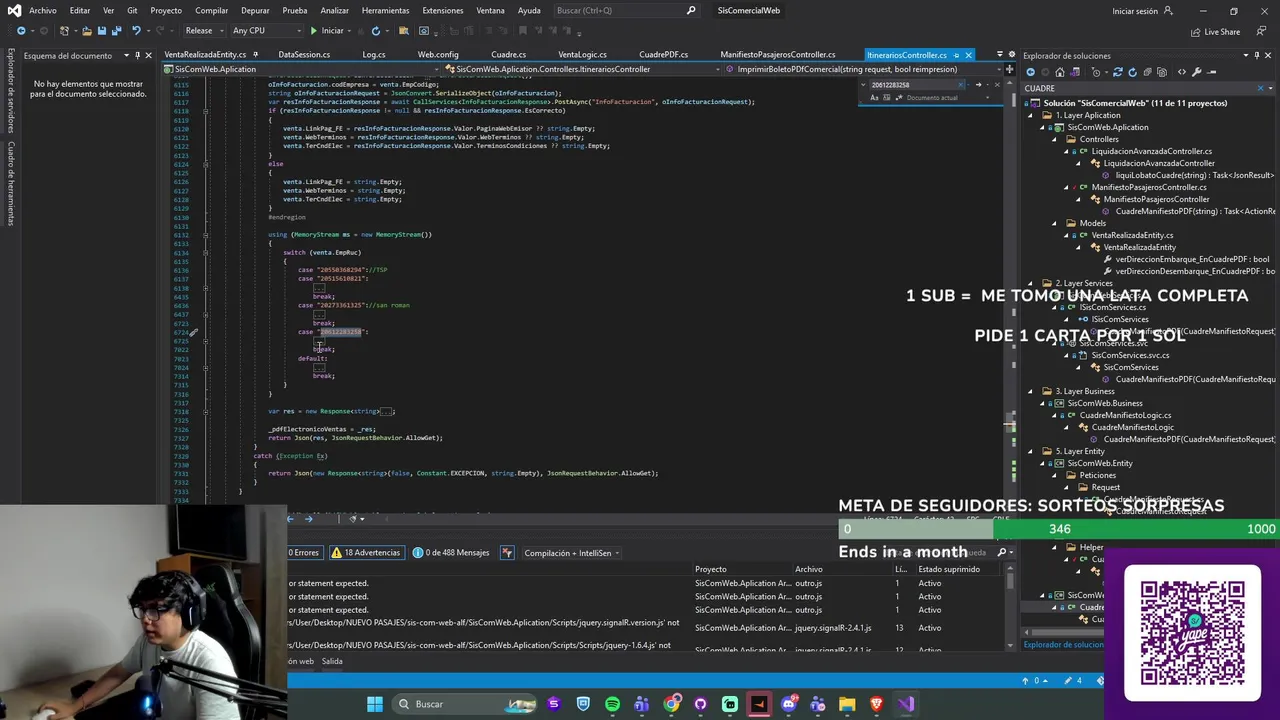Split the editor with the plus icon
This screenshot has width=1280, height=720.
[x=1009, y=69]
